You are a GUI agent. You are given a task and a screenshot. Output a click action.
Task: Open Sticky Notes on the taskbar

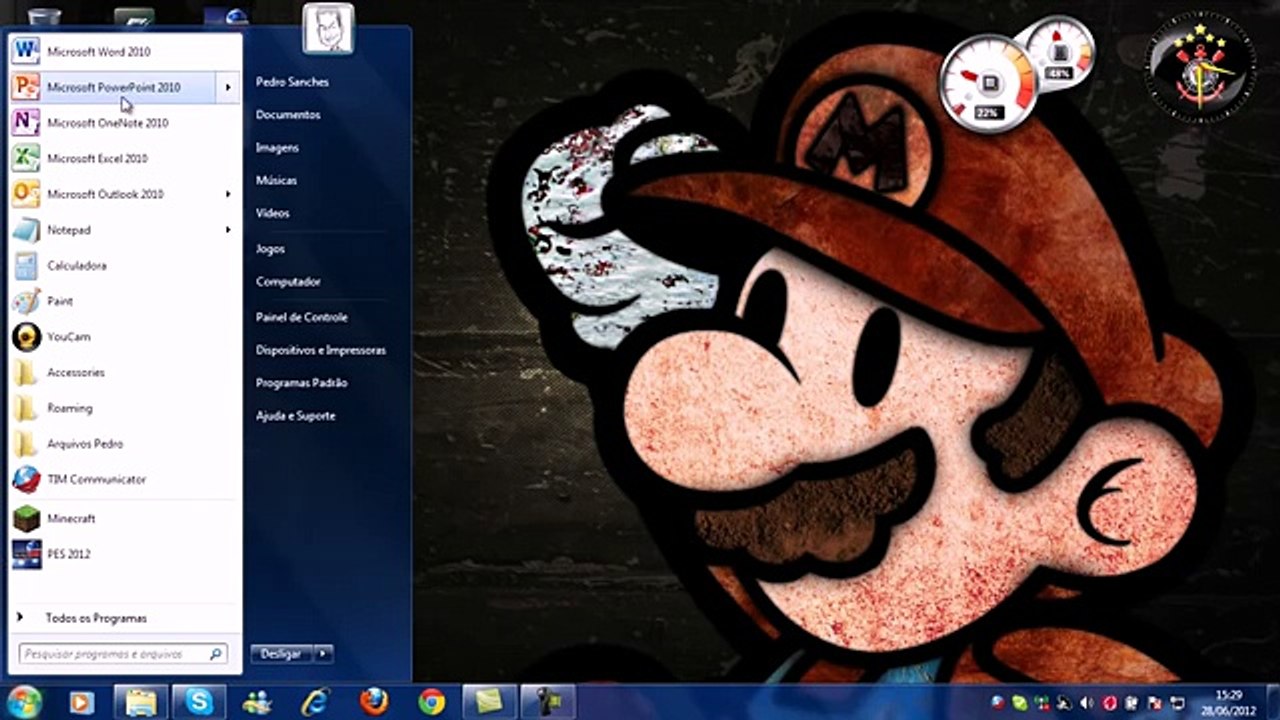[490, 702]
